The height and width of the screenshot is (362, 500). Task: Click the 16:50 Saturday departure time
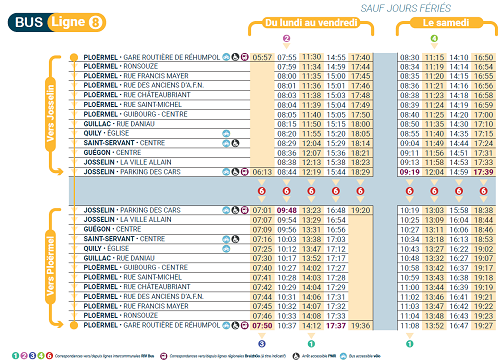click(x=483, y=57)
